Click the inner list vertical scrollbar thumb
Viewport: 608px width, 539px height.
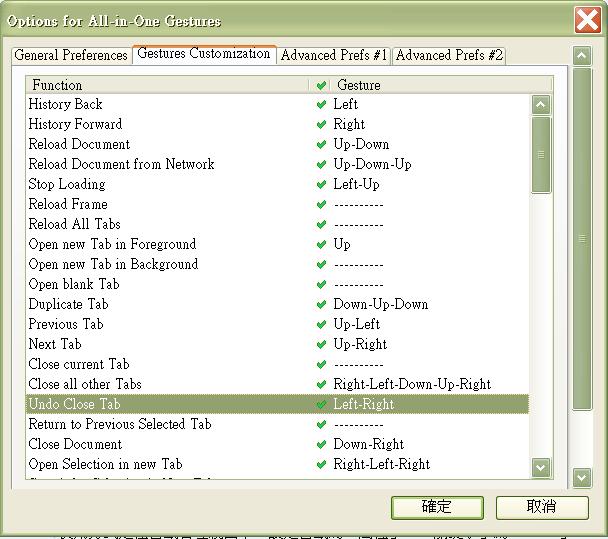541,155
